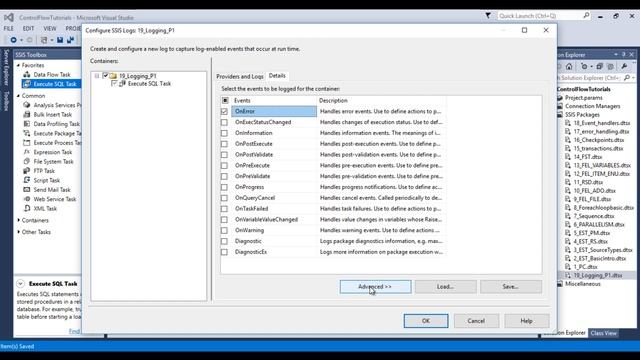
Task: Choose the Web Service Task icon
Action: pos(27,199)
